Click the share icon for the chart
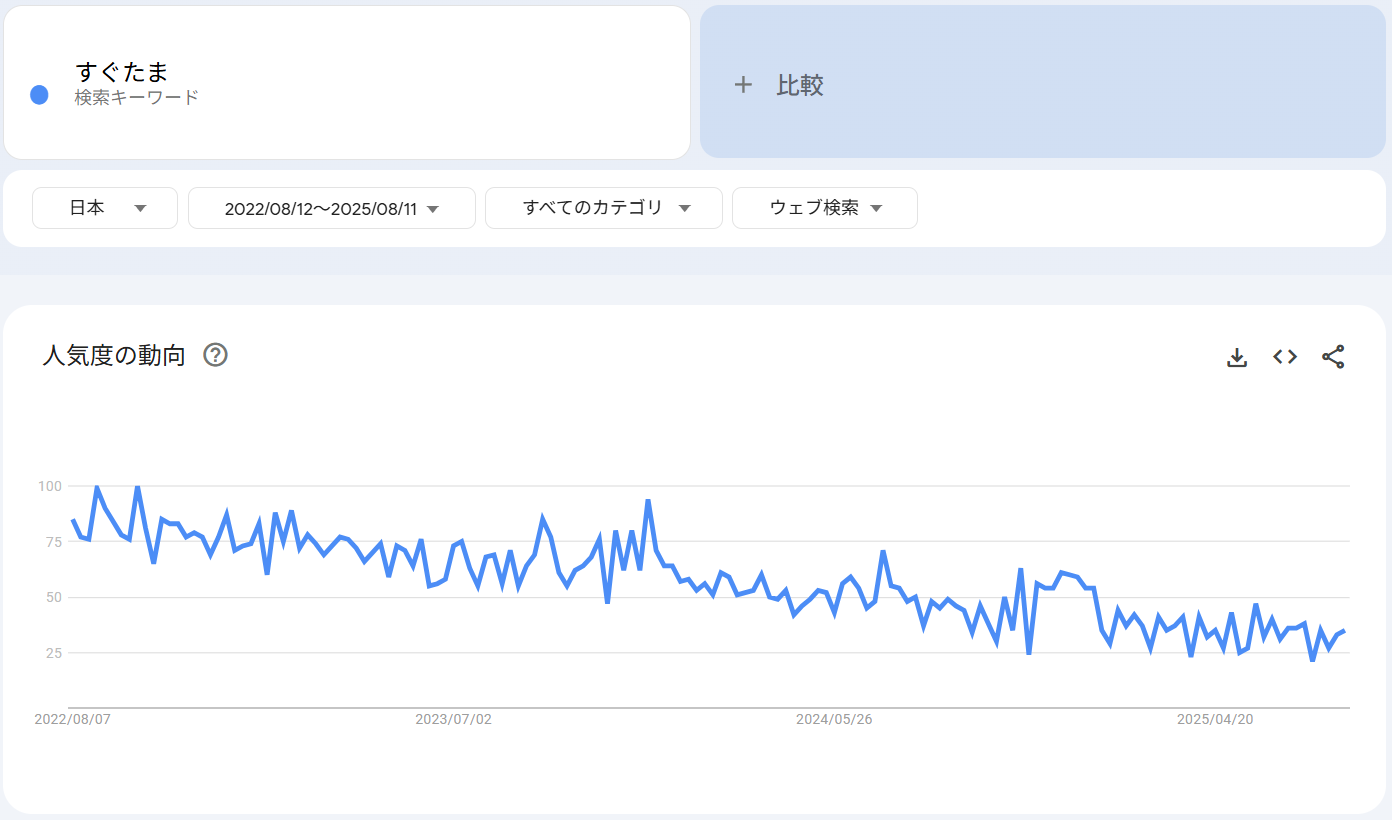This screenshot has width=1392, height=820. click(x=1333, y=357)
